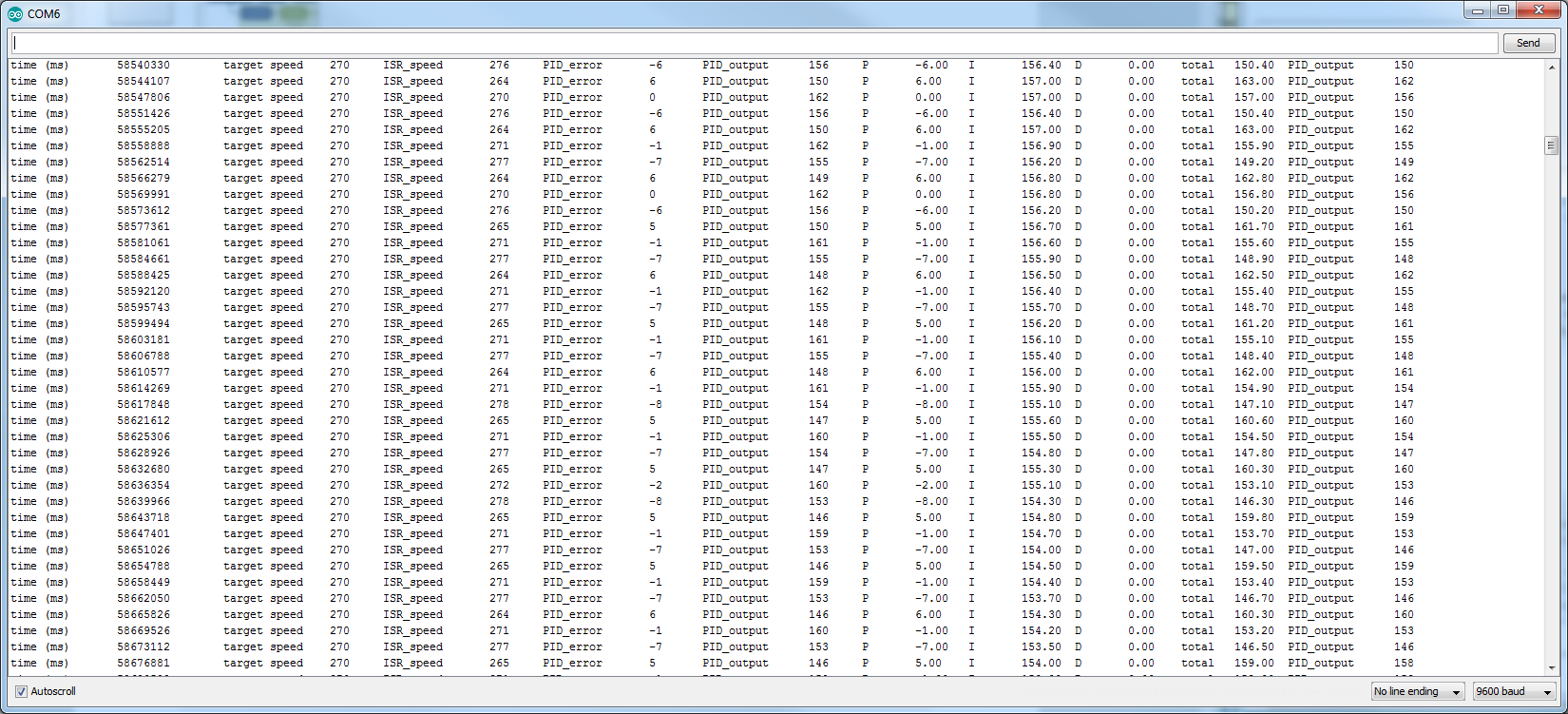This screenshot has height=714, width=1568.
Task: Click the scrollbar down arrow
Action: coord(1551,668)
